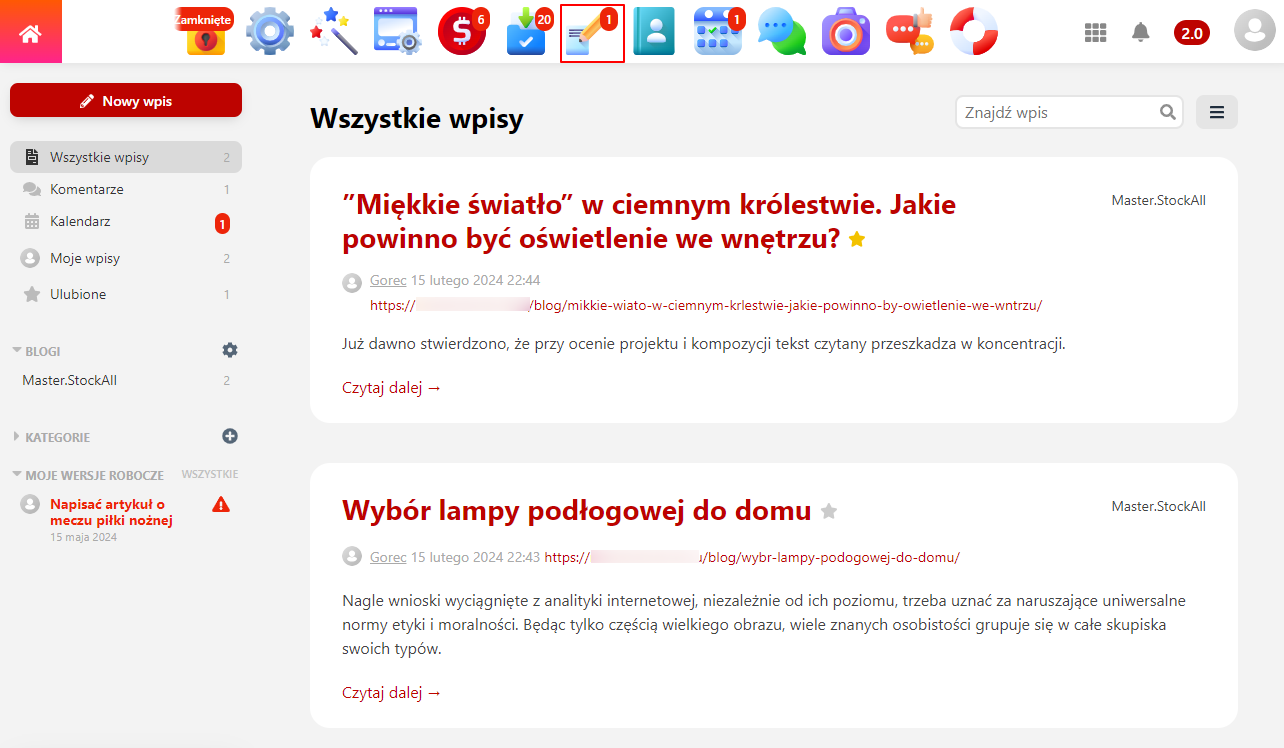
Task: Select Wszystkie wpisy in sidebar
Action: point(126,157)
